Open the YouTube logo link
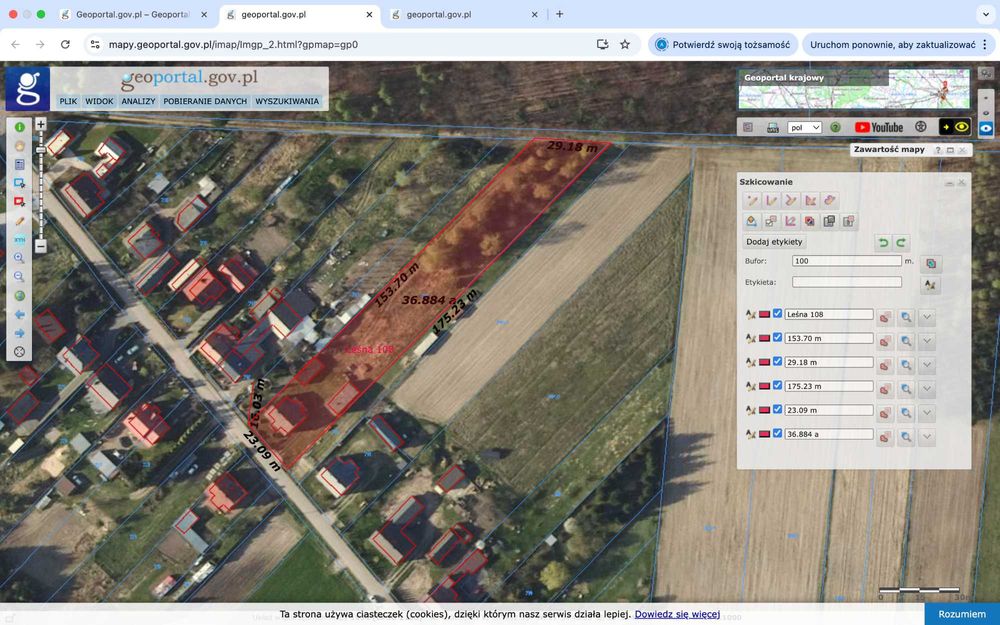This screenshot has width=1000, height=625. [879, 128]
